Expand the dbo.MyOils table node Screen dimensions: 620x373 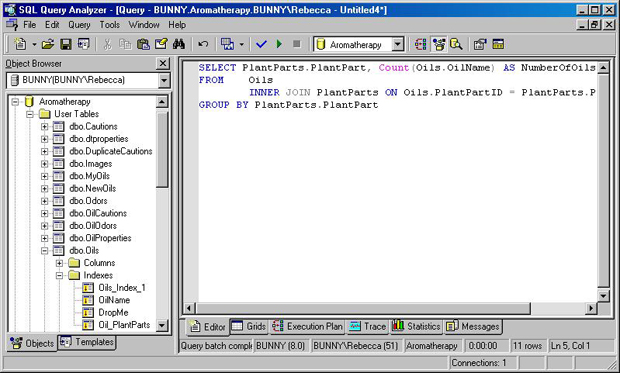[x=44, y=176]
